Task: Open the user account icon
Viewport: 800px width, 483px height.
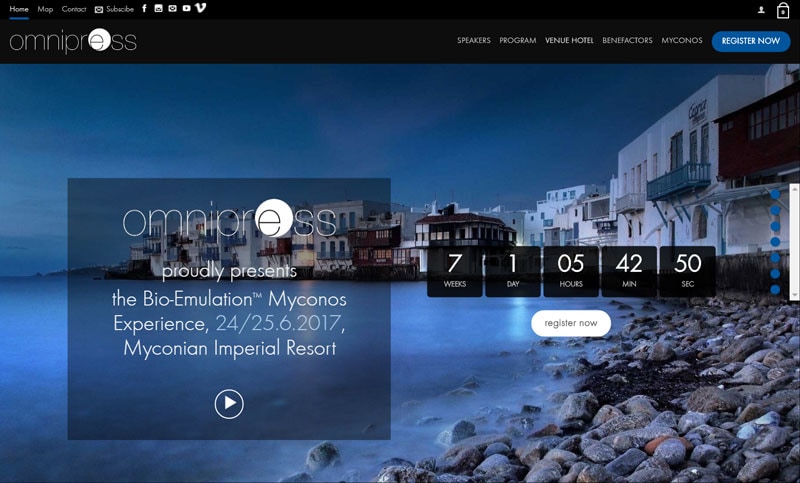Action: click(761, 10)
